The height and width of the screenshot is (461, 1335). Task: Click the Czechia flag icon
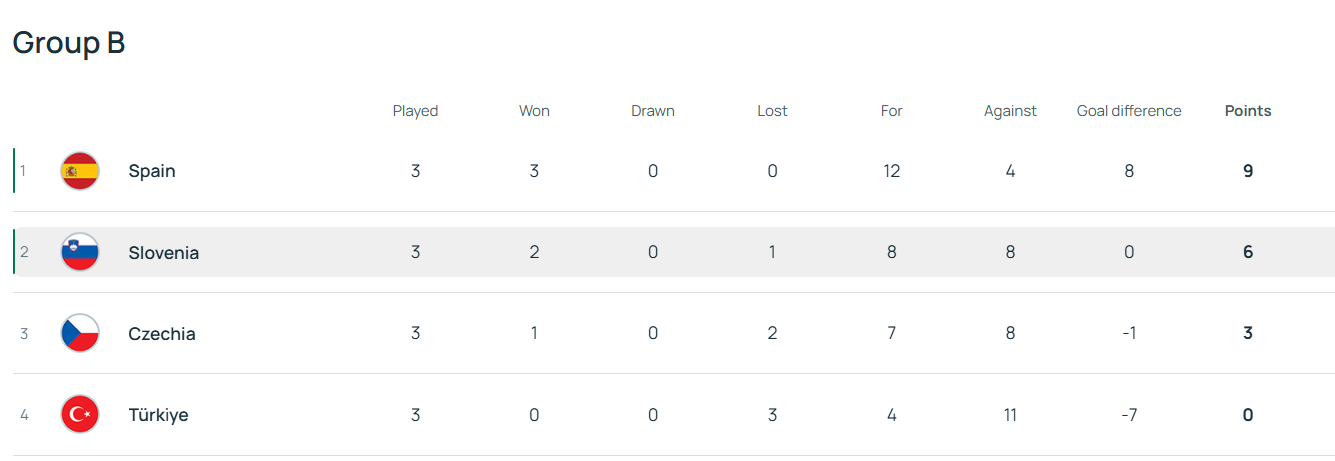80,333
